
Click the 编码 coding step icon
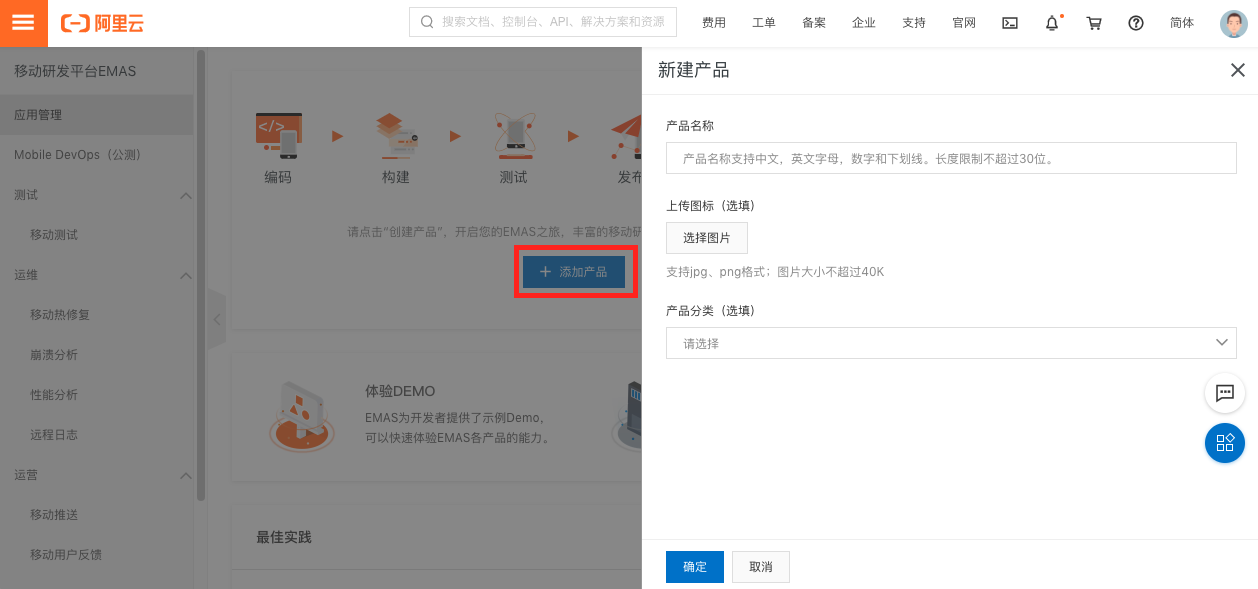point(278,136)
